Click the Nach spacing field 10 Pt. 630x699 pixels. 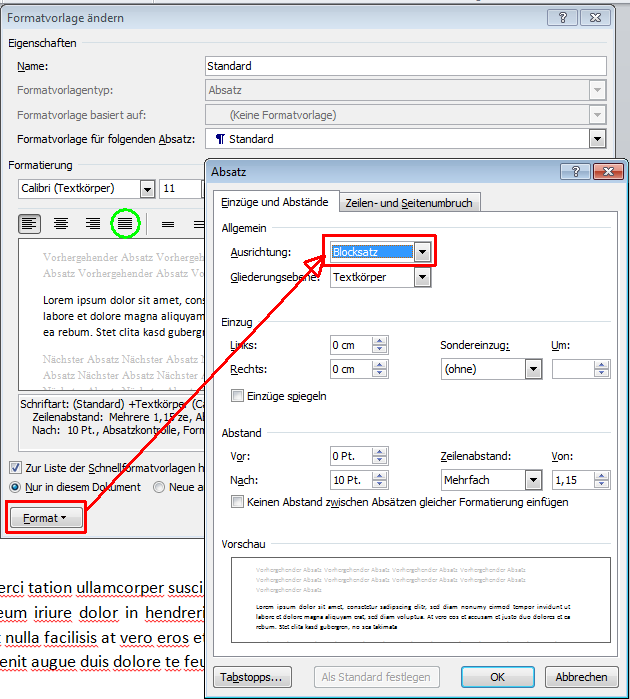(350, 480)
